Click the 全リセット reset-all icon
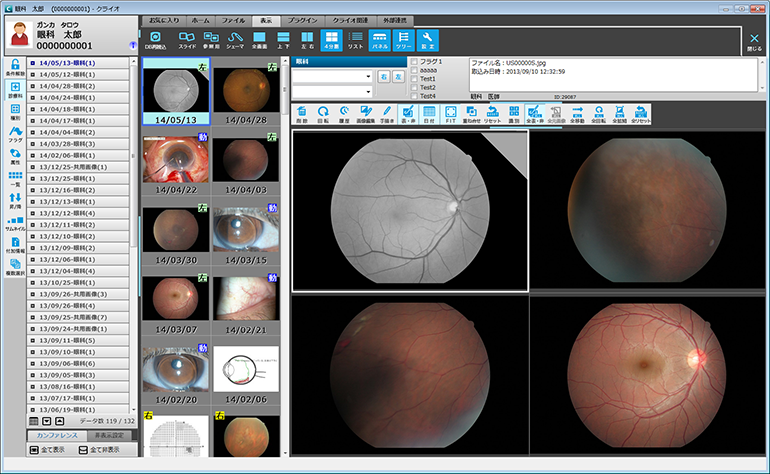 pyautogui.click(x=641, y=114)
